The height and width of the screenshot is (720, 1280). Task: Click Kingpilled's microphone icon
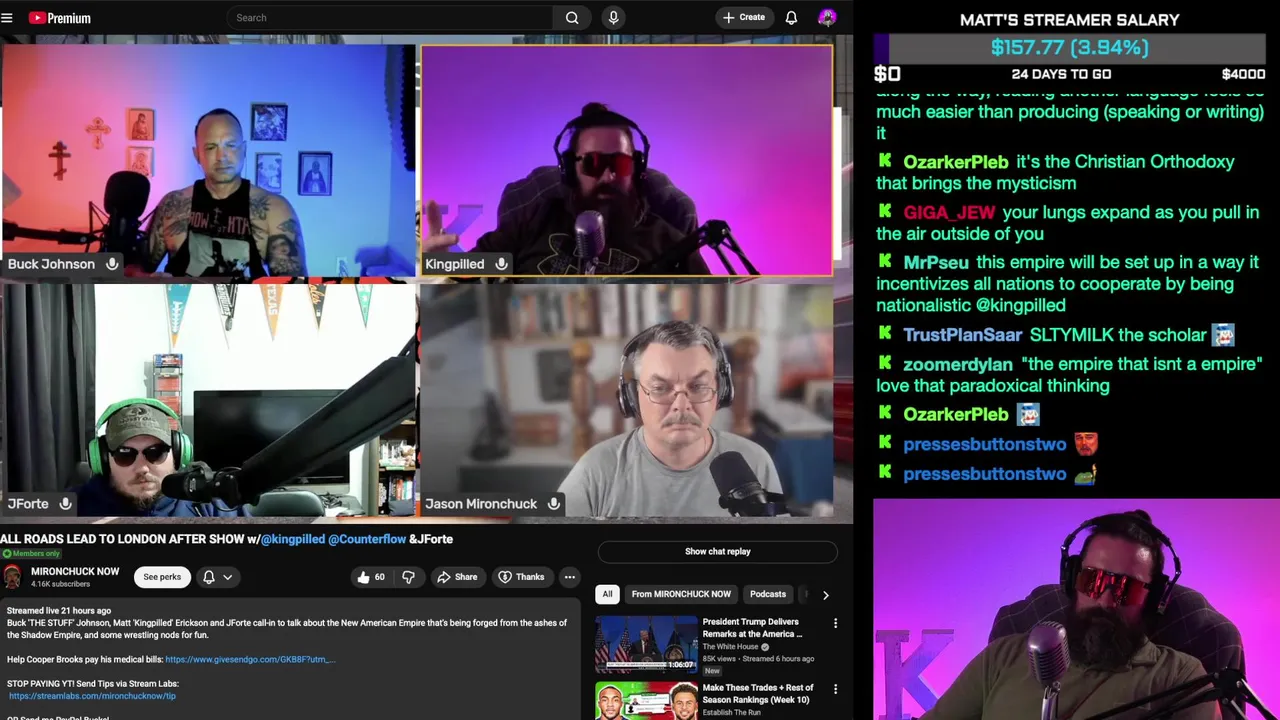click(x=501, y=264)
